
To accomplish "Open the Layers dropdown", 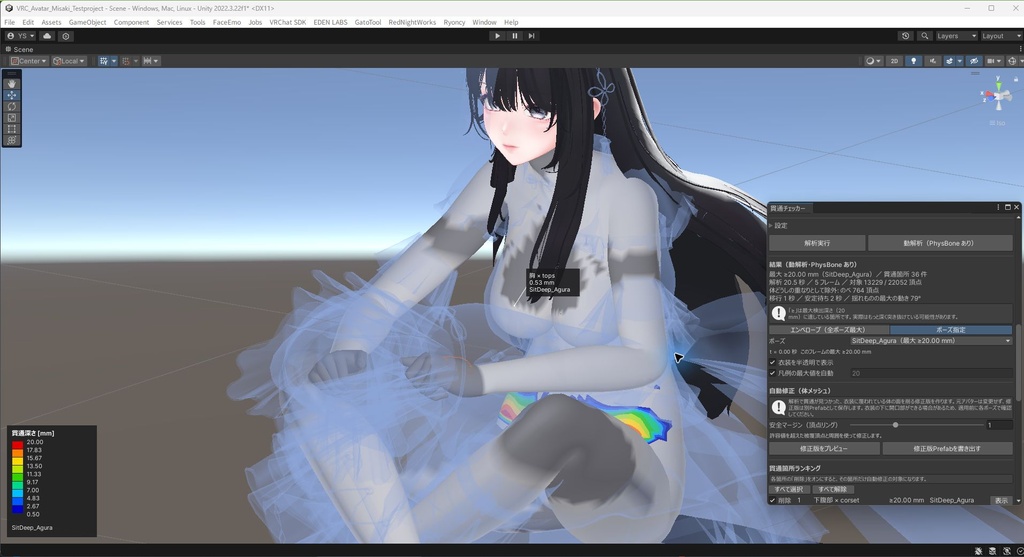I will [957, 36].
